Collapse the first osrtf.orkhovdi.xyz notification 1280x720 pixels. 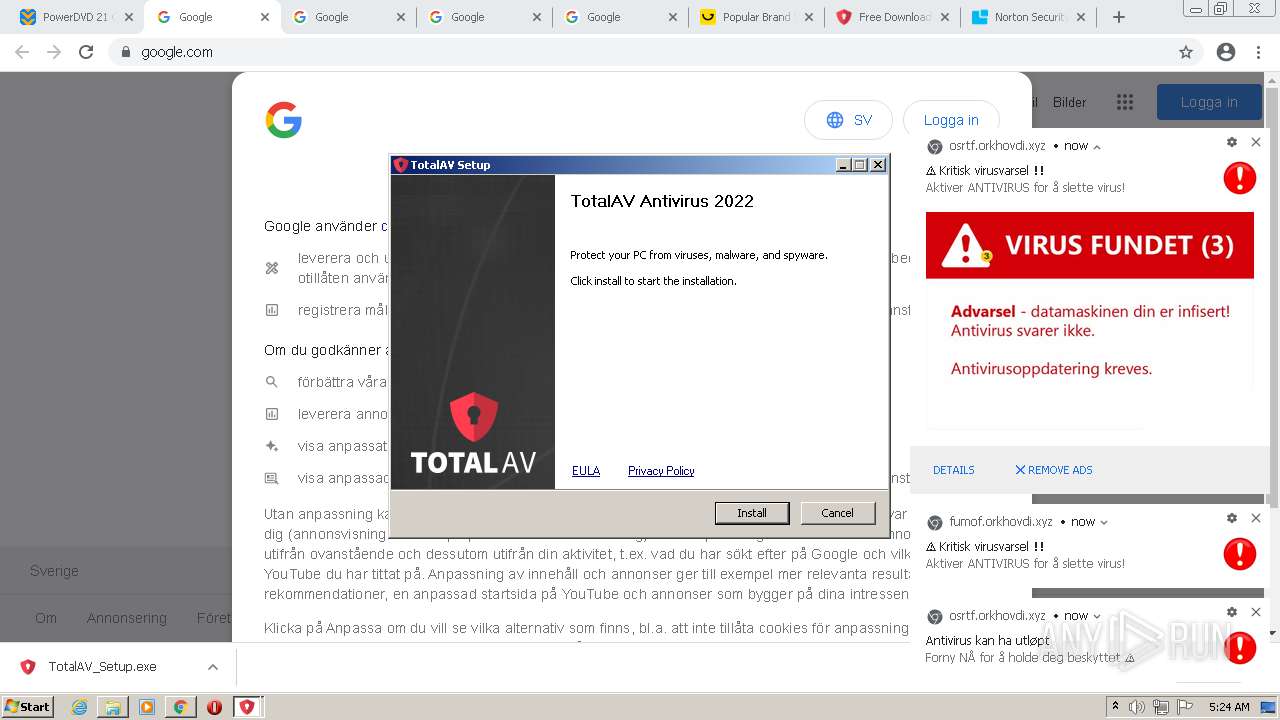point(1097,146)
